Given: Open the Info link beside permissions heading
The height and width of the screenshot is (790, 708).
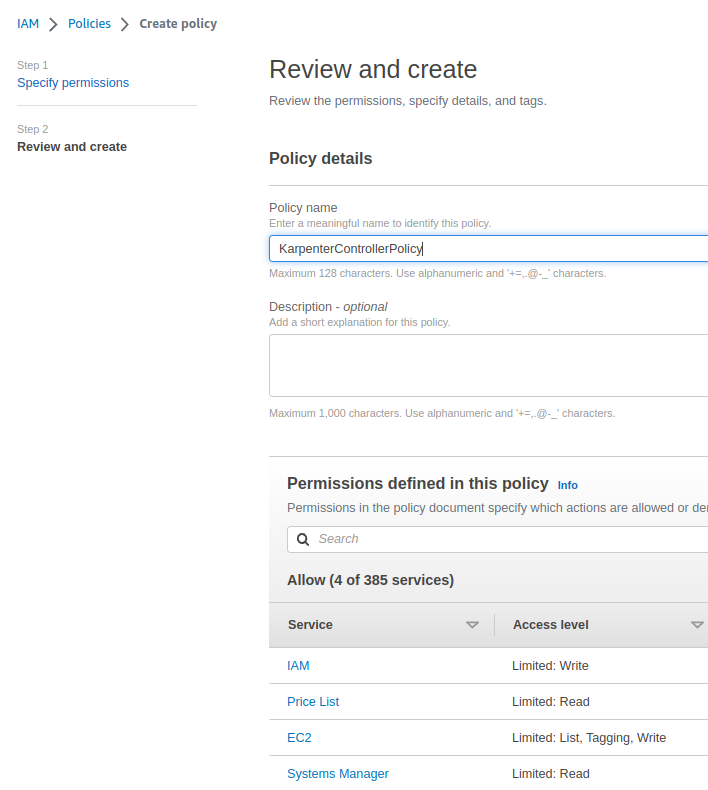Looking at the screenshot, I should (567, 485).
